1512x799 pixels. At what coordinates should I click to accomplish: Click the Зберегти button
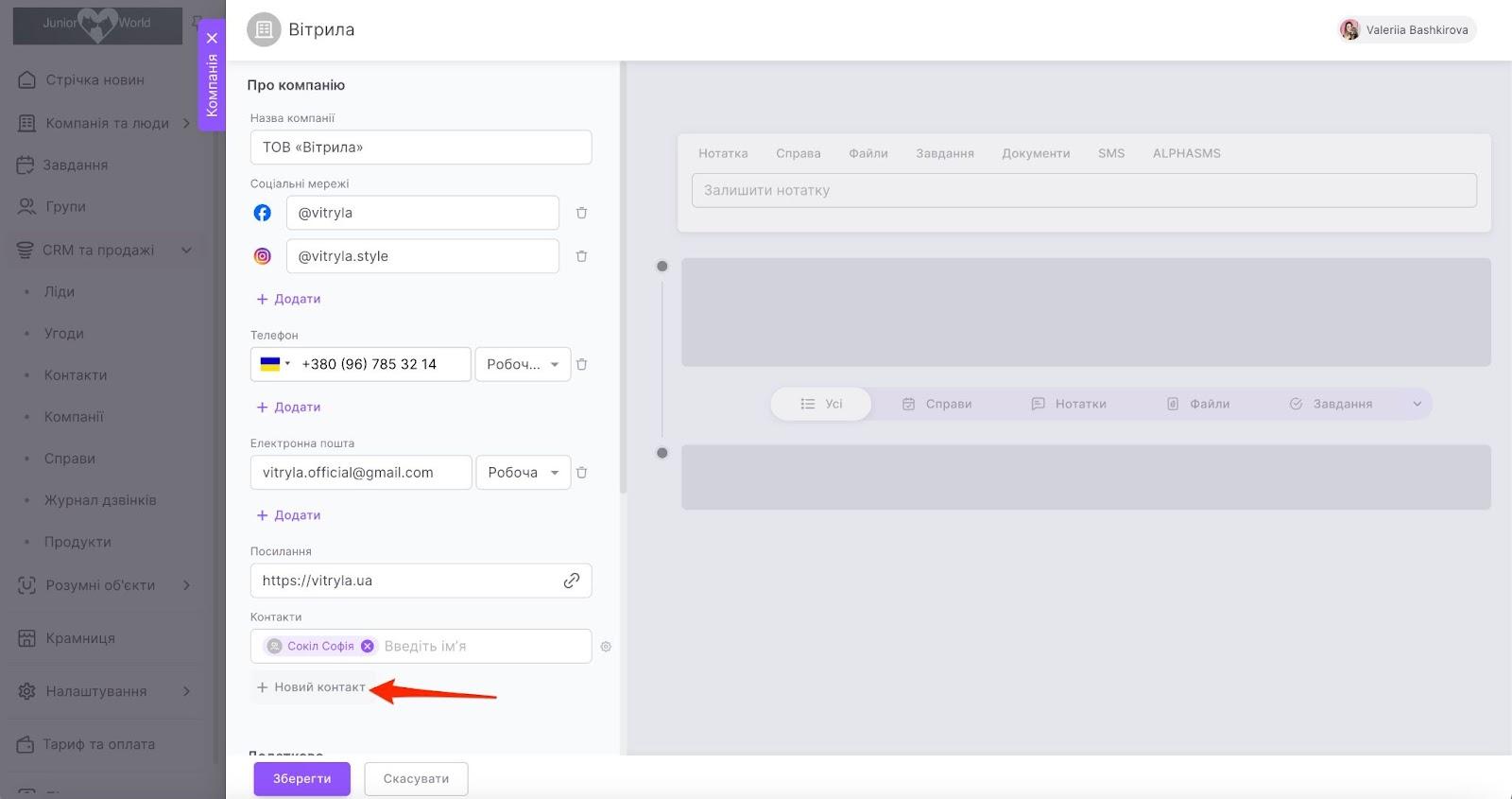pyautogui.click(x=301, y=779)
